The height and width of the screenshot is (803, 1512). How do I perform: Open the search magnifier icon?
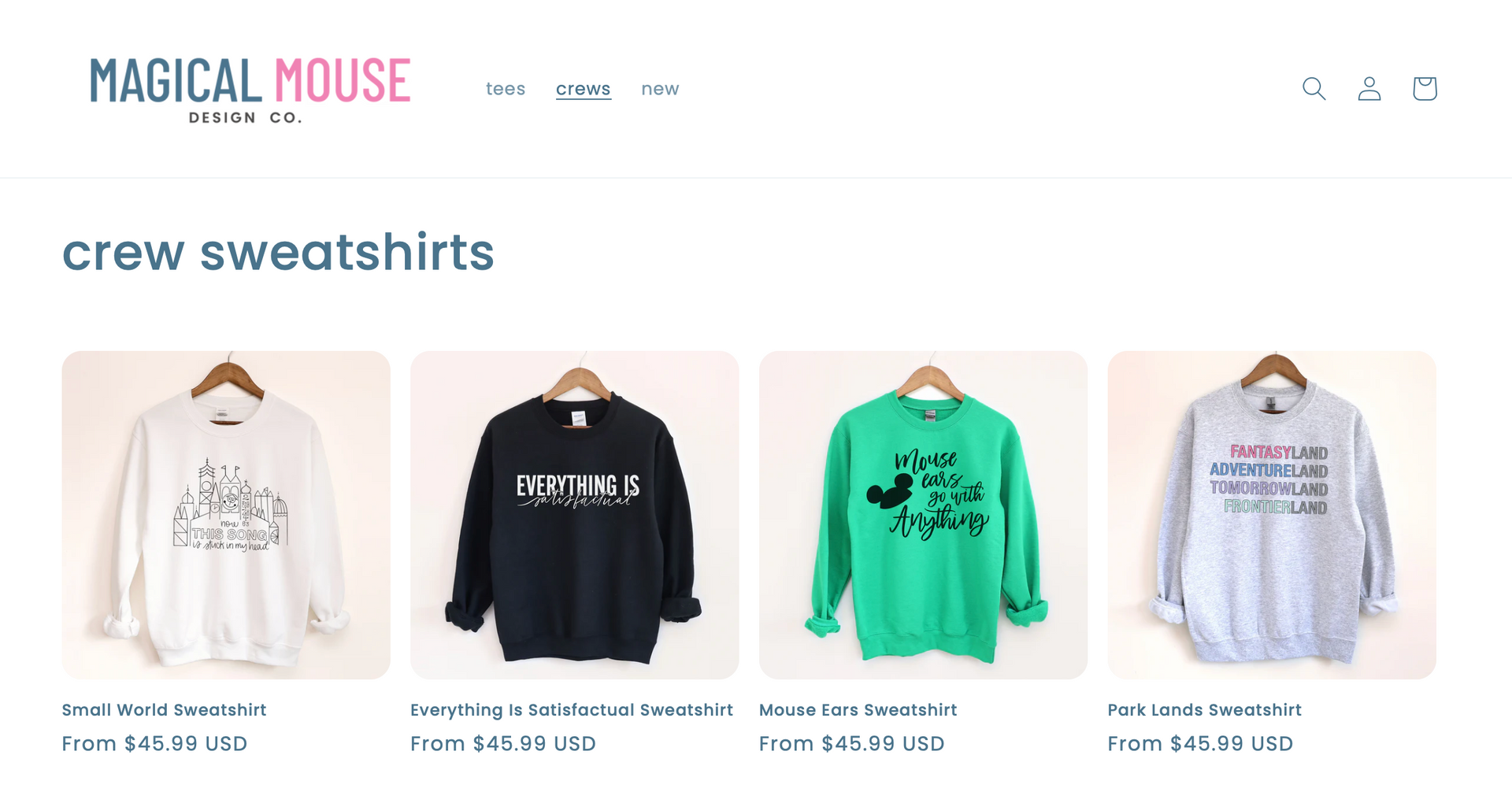[x=1314, y=88]
